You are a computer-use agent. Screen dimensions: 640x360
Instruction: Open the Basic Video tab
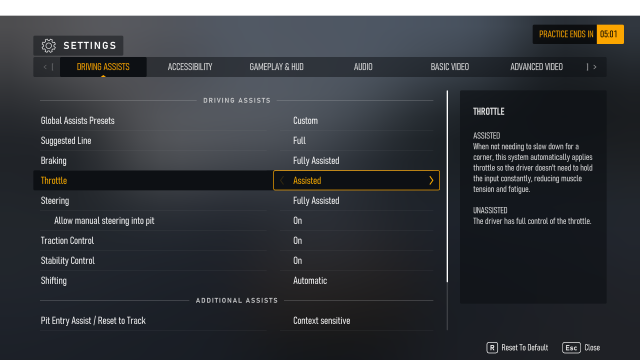click(x=449, y=67)
